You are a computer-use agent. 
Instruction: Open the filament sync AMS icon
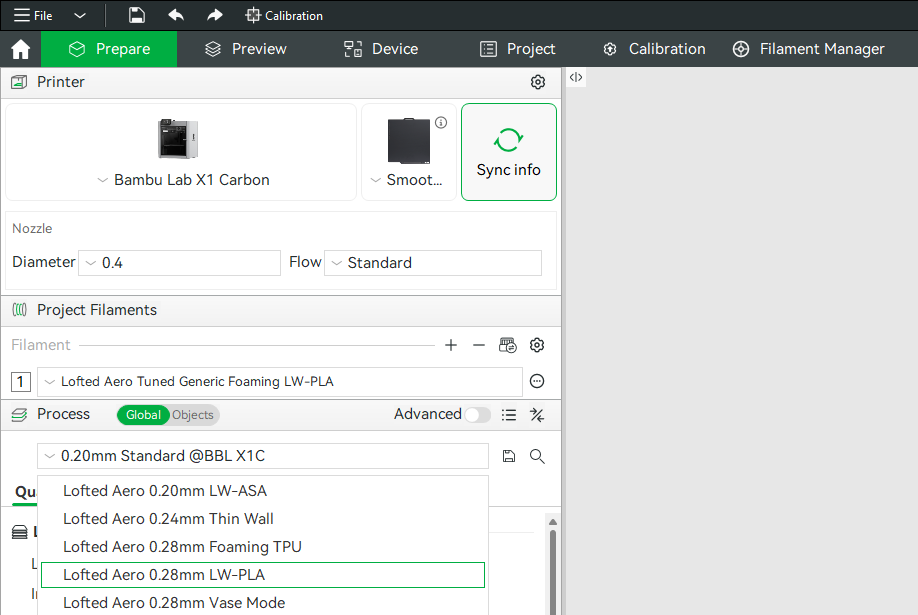pyautogui.click(x=508, y=346)
